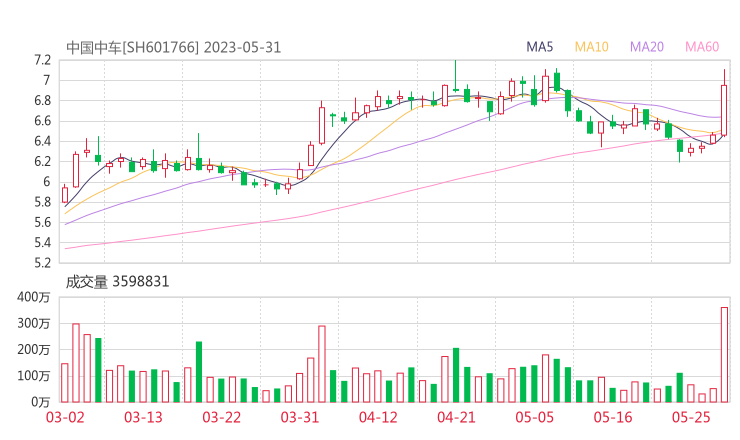Image resolution: width=740 pixels, height=440 pixels.
Task: Click the MA5 legend label
Action: pyautogui.click(x=539, y=47)
